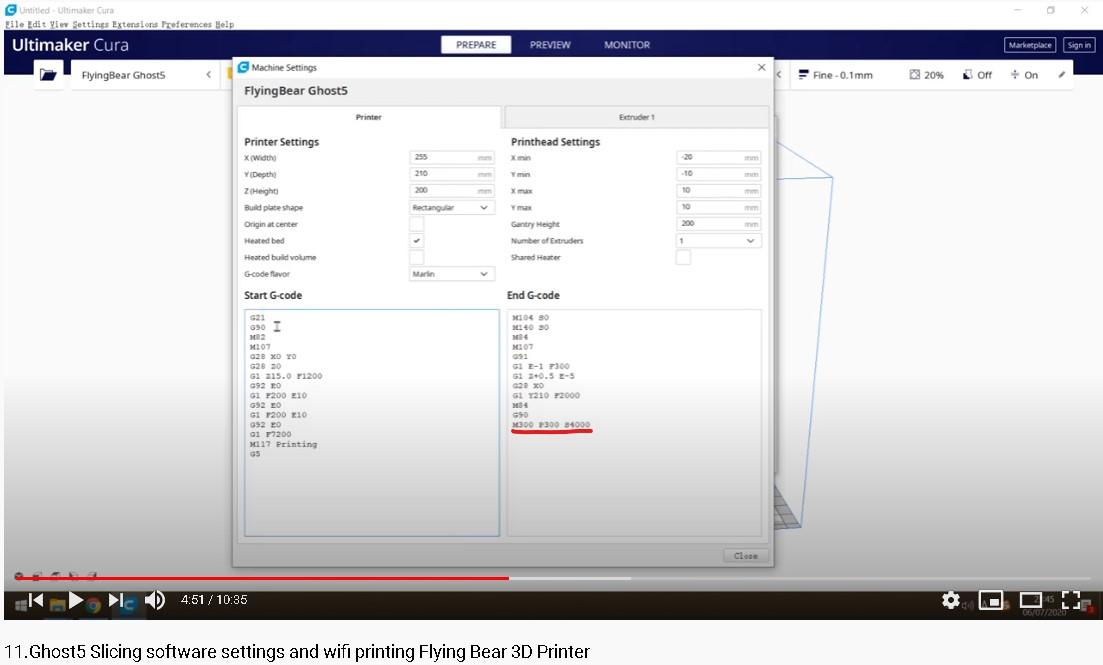Switch to the Extruder 1 tab

pos(637,117)
